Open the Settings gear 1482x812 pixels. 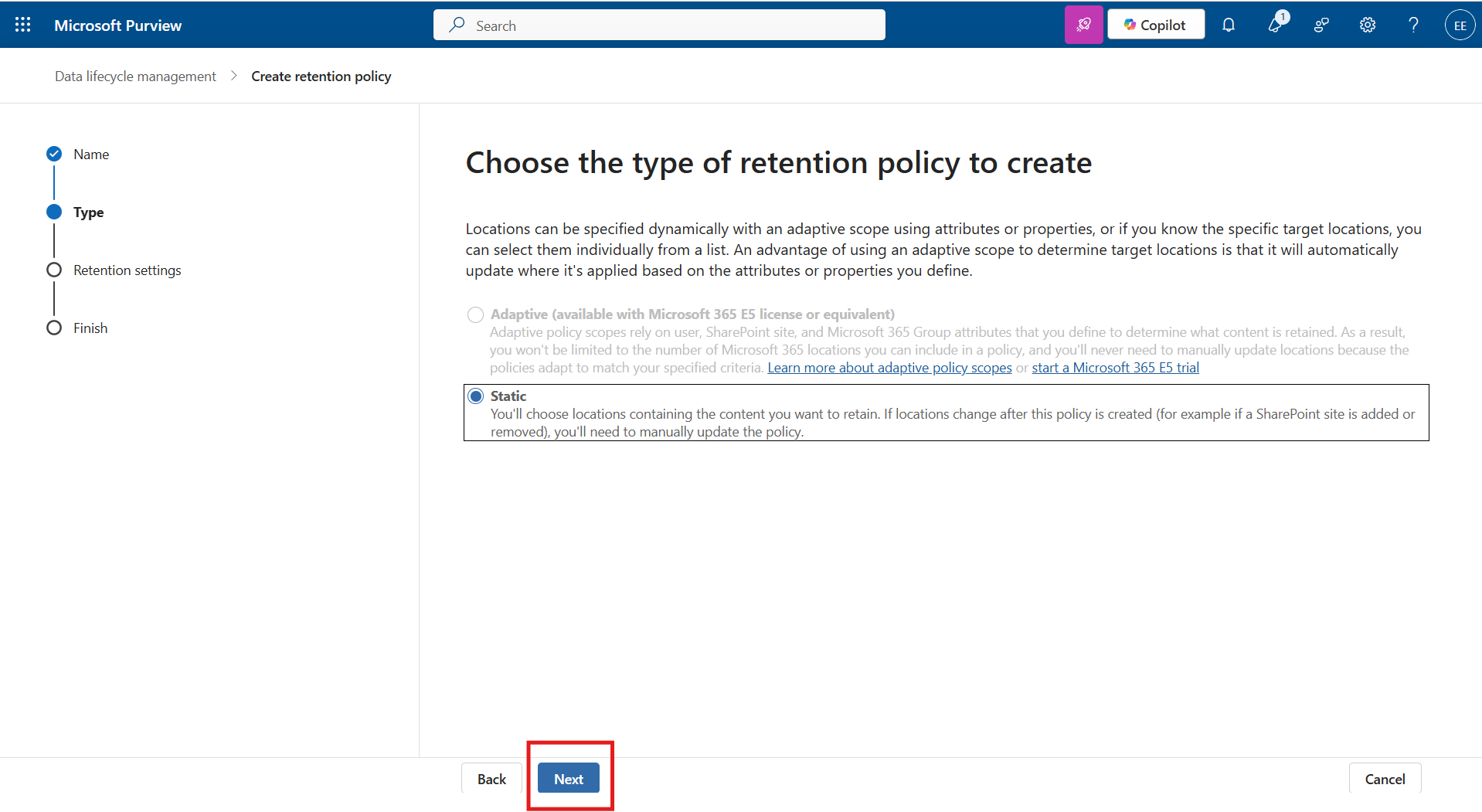pyautogui.click(x=1367, y=25)
